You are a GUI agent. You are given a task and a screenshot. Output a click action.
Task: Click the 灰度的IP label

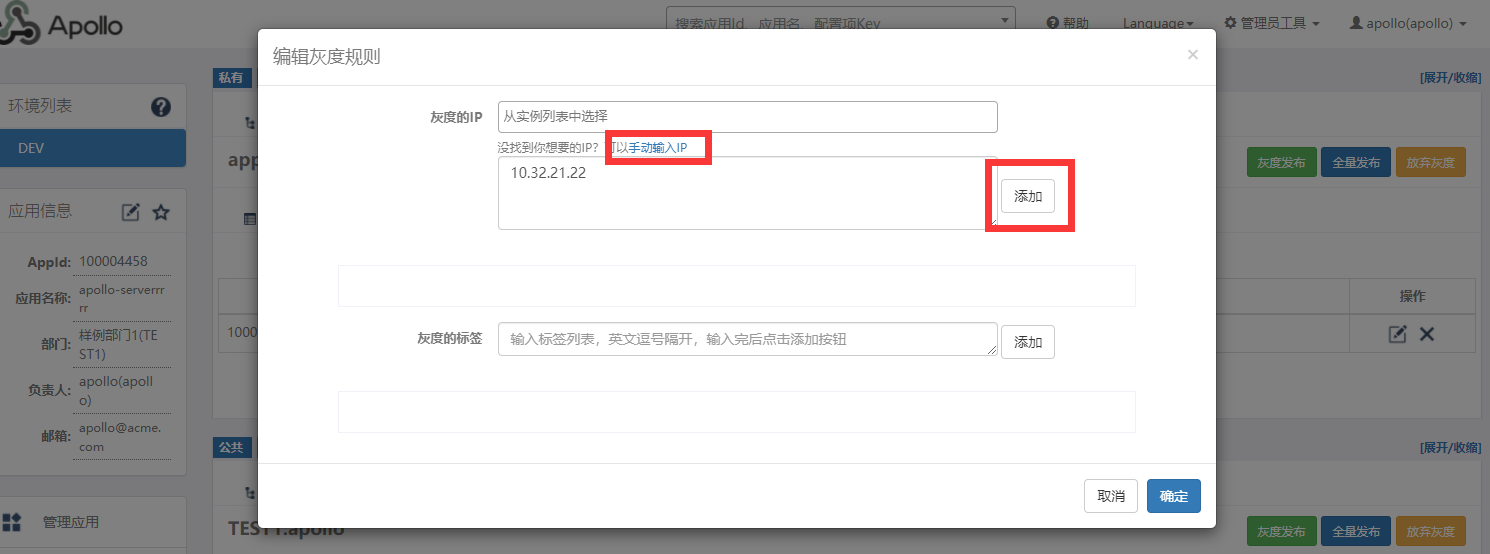coord(456,117)
